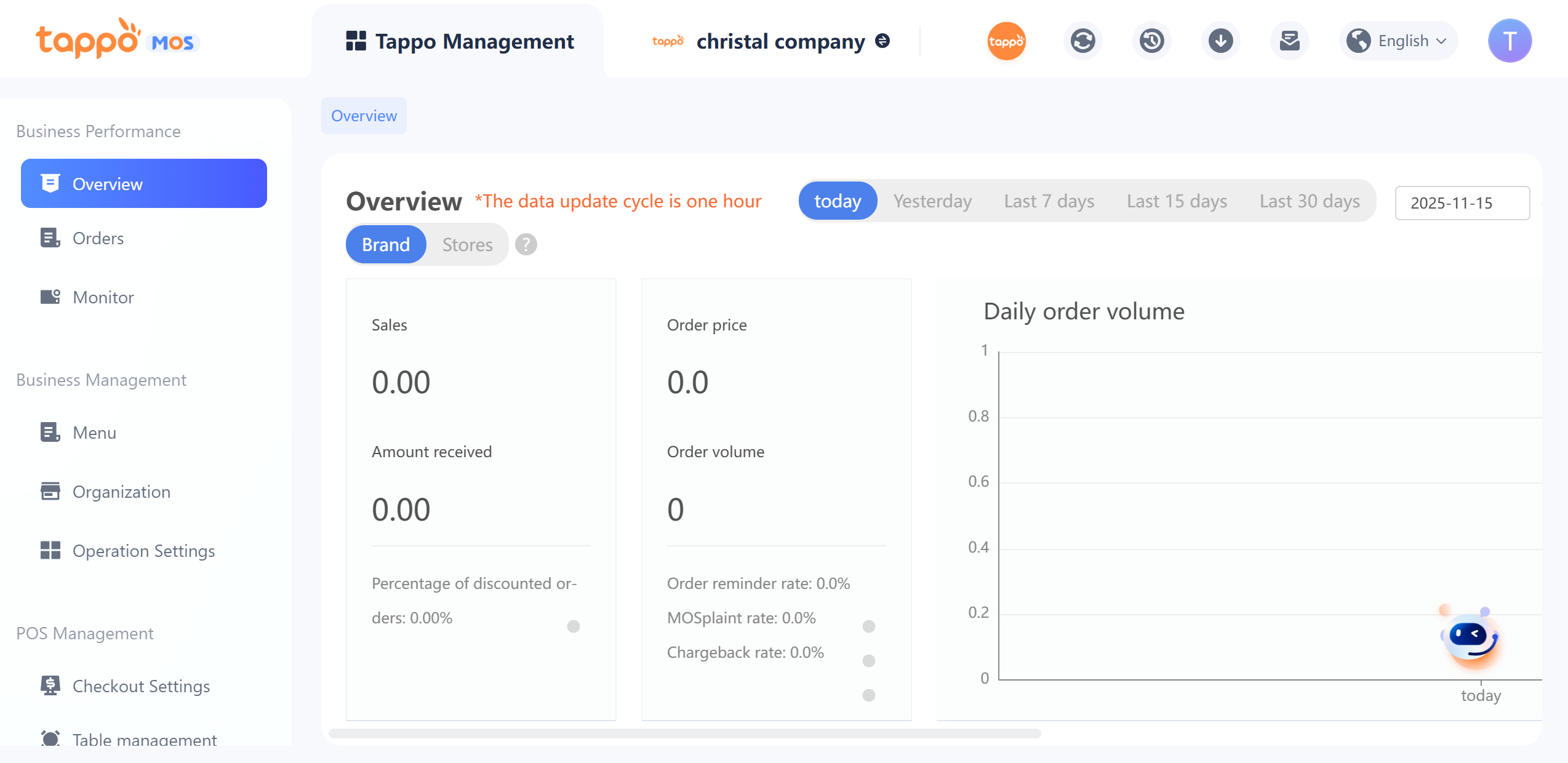Click the help question mark icon

point(526,245)
